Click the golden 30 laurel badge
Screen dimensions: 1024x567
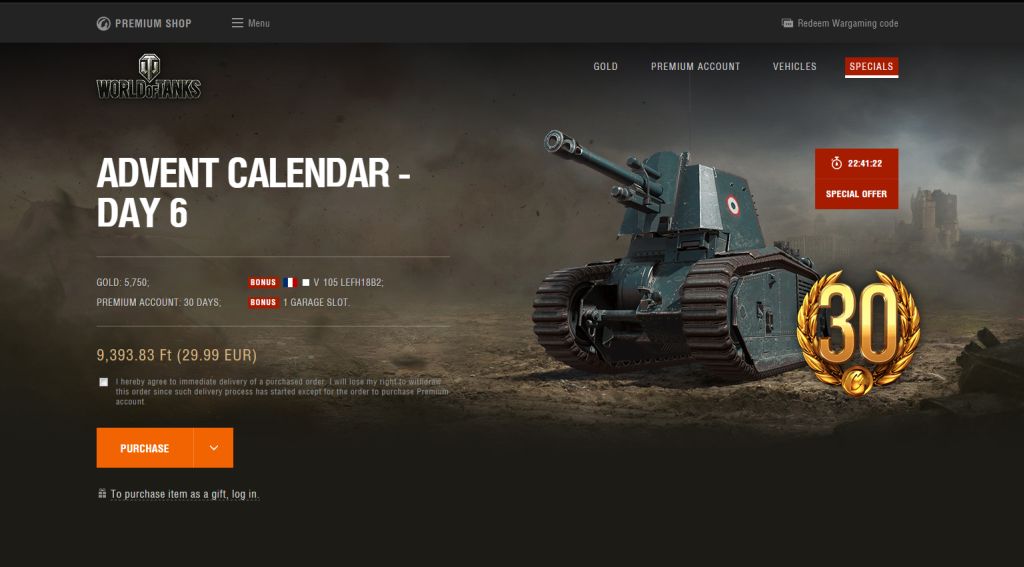(x=858, y=332)
